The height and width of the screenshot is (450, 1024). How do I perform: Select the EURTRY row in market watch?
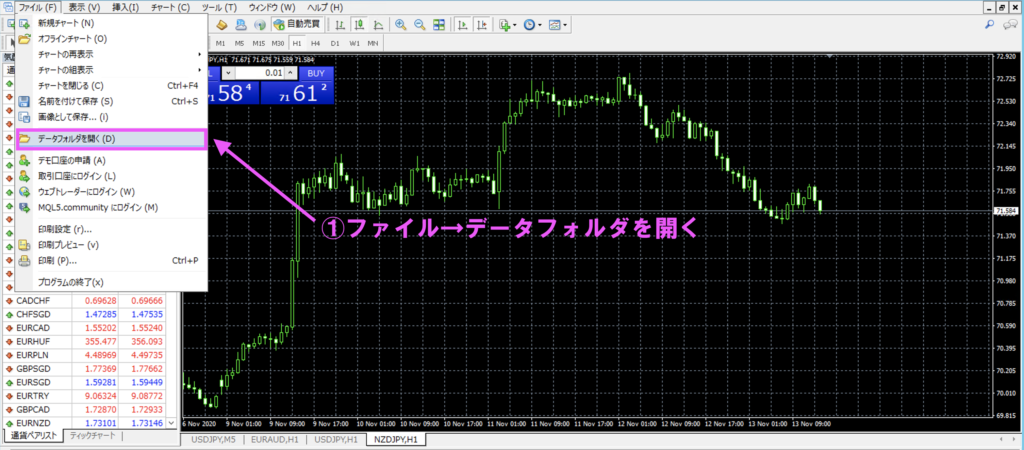pyautogui.click(x=84, y=395)
